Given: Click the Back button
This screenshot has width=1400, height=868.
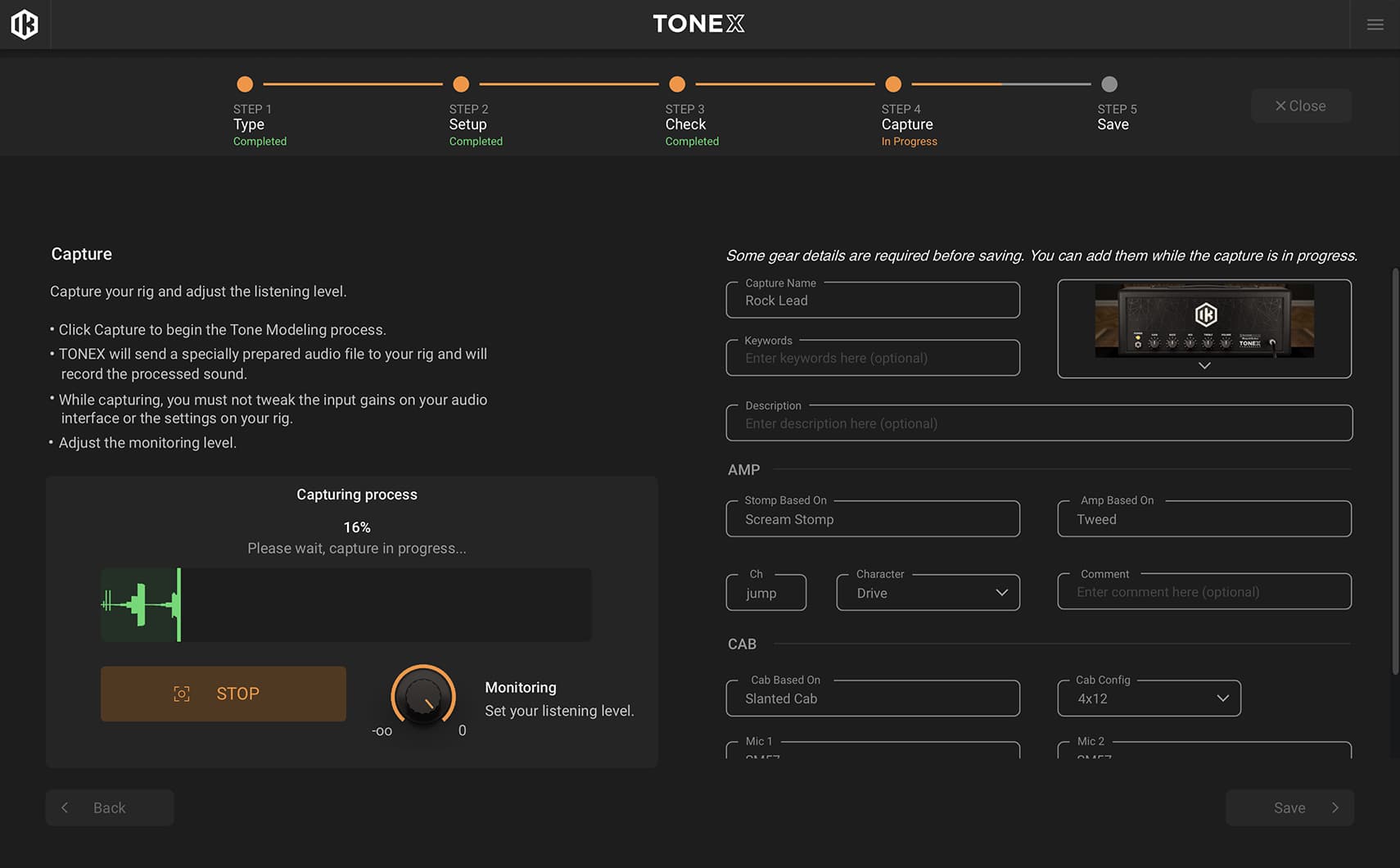Looking at the screenshot, I should (x=110, y=807).
